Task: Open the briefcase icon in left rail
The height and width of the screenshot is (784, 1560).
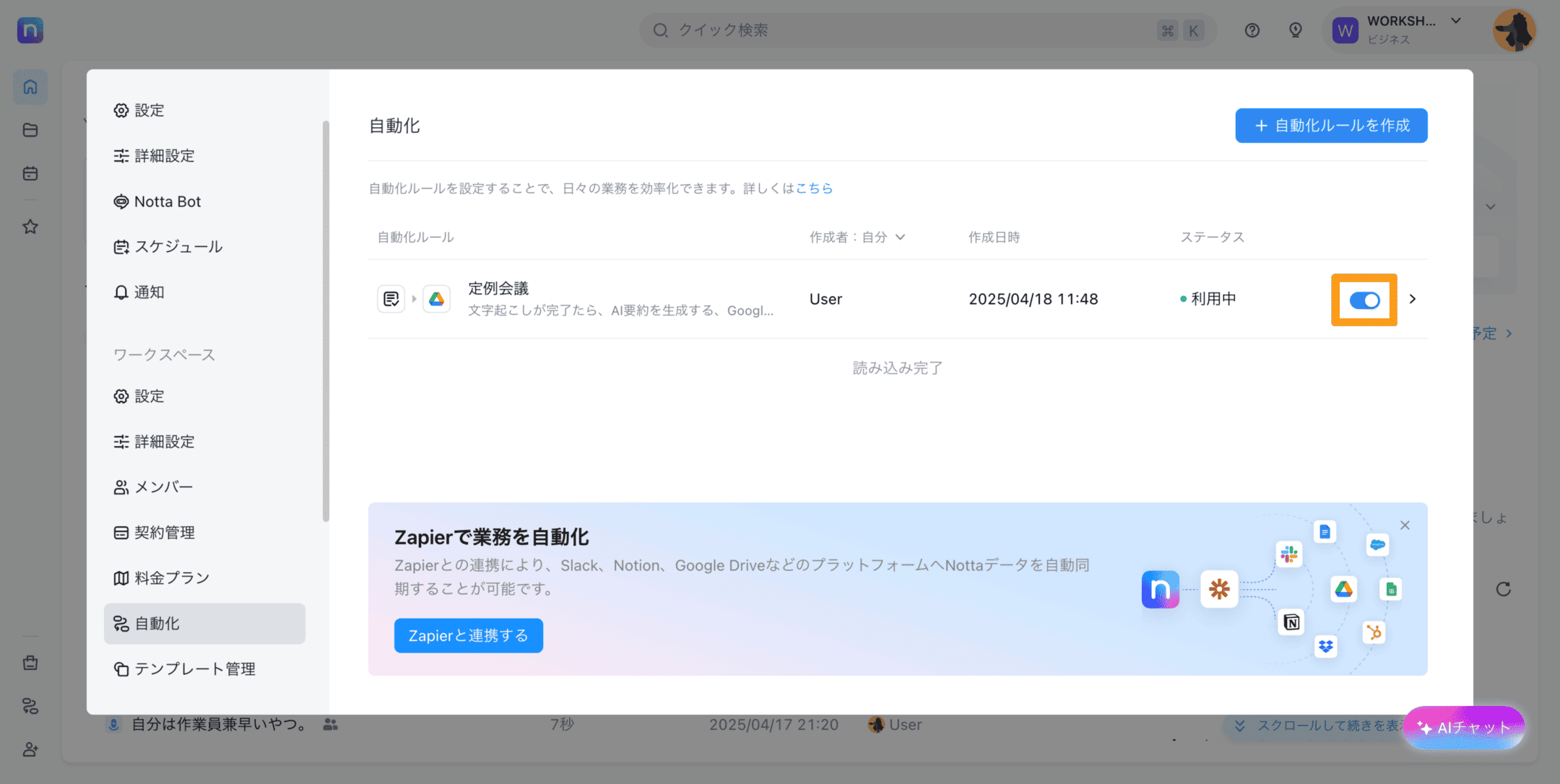Action: pos(30,663)
